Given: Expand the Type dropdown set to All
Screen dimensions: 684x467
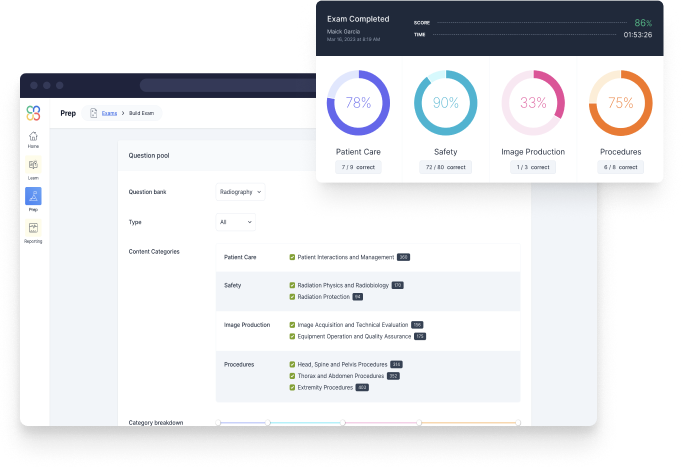Looking at the screenshot, I should coord(235,222).
